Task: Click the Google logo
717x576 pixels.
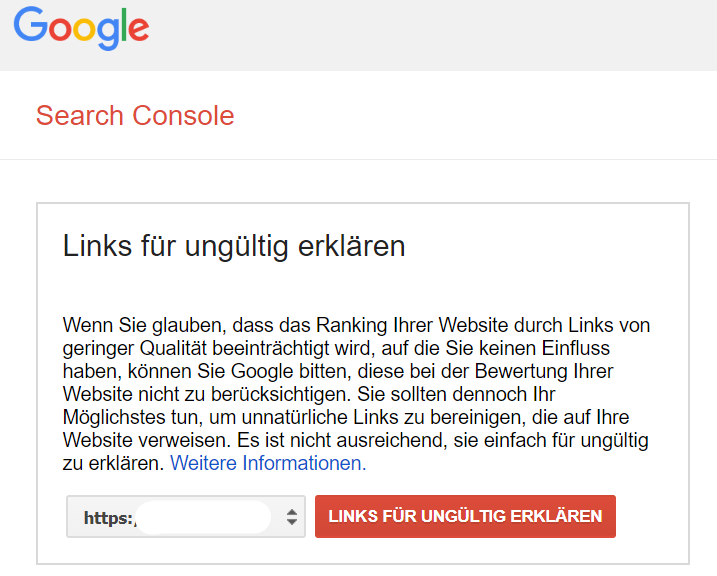Action: [81, 27]
